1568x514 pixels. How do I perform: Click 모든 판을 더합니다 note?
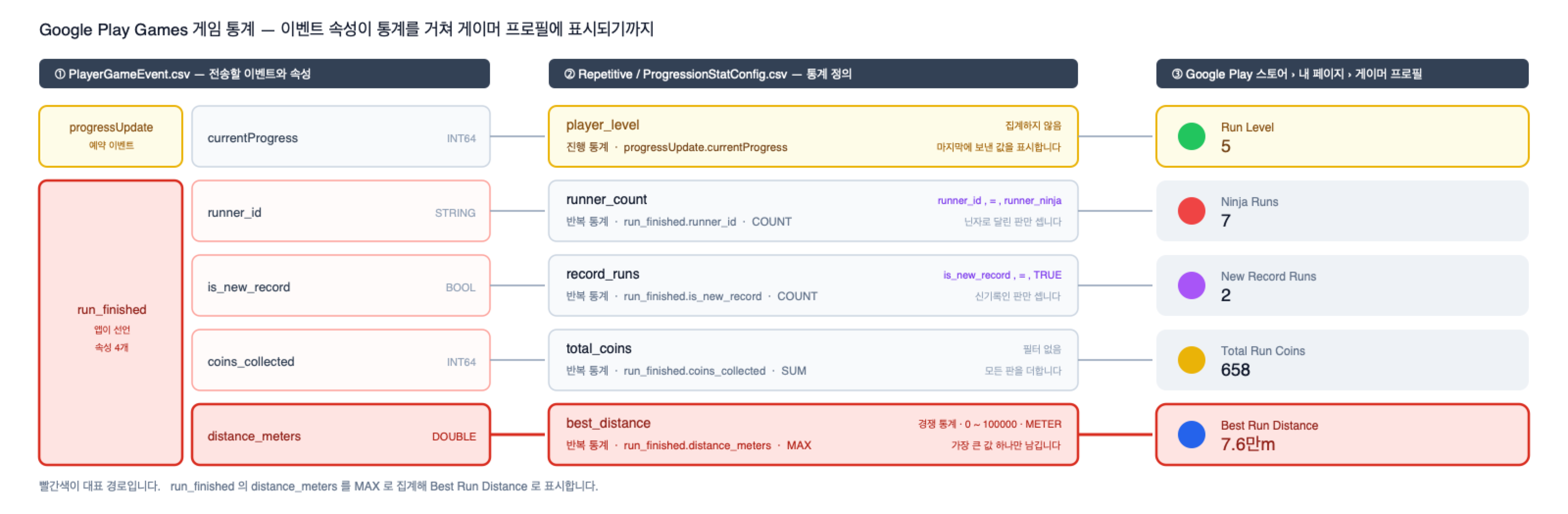click(x=1023, y=370)
